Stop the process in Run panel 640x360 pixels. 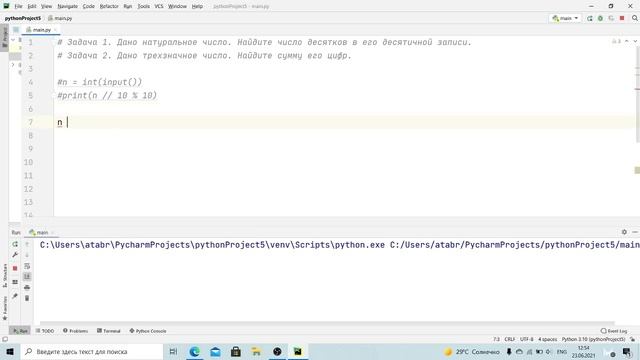pyautogui.click(x=15, y=268)
